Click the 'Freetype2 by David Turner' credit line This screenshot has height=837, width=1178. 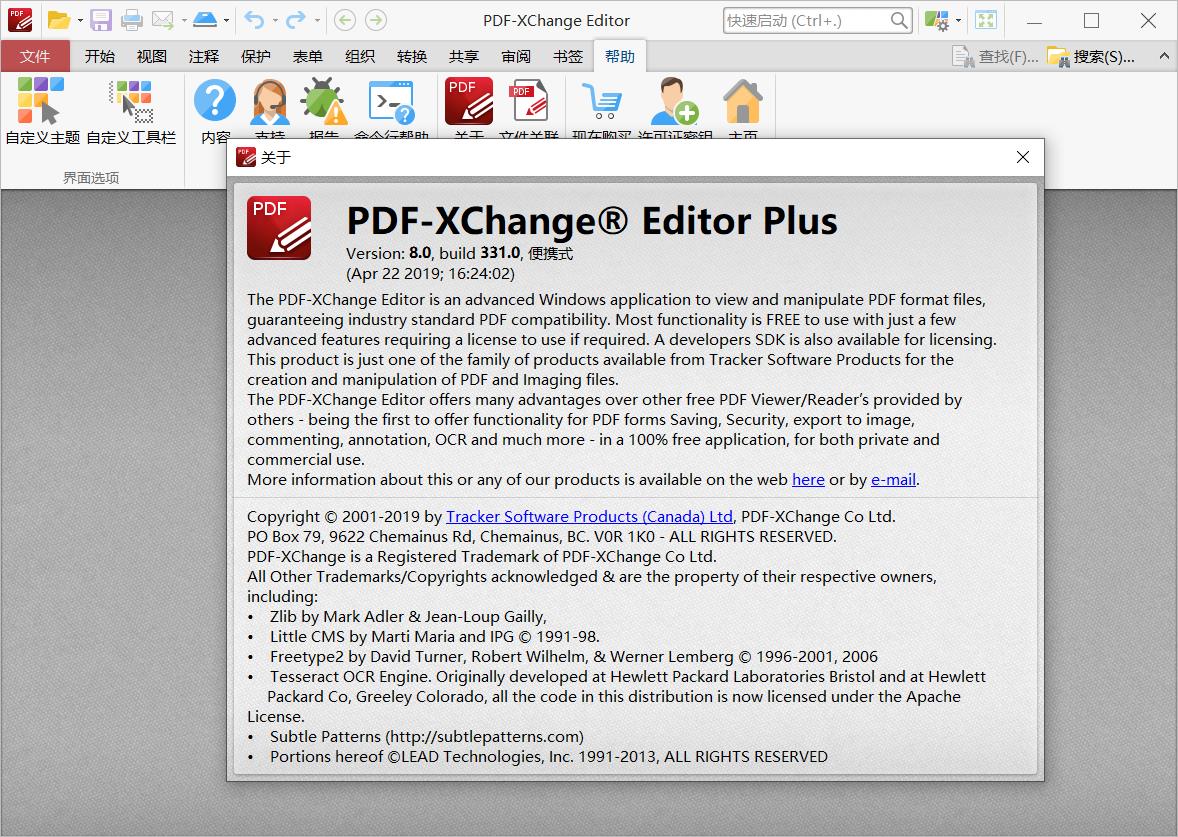(574, 657)
